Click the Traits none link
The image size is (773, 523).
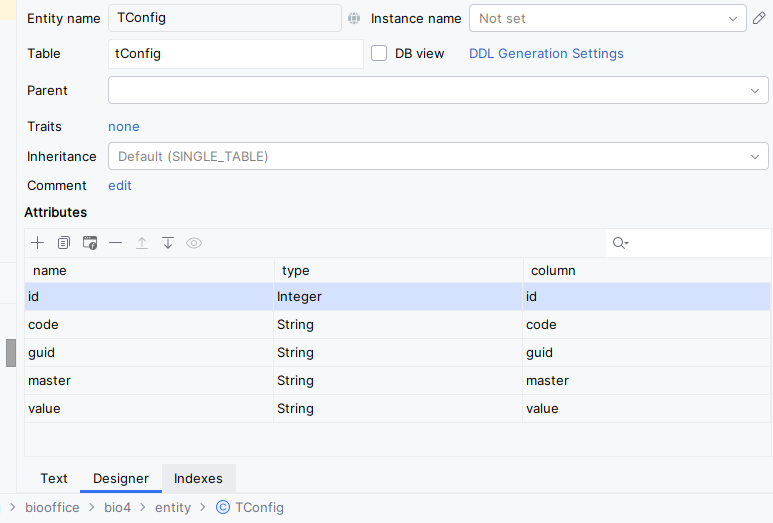click(x=124, y=127)
